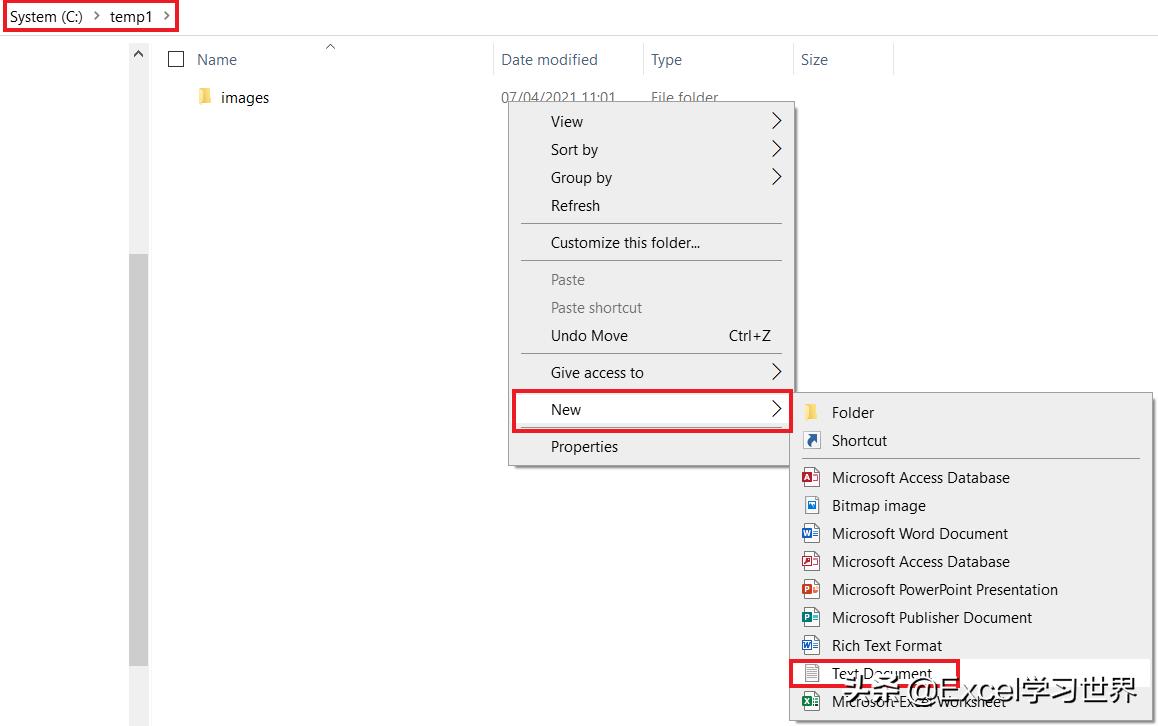1158x726 pixels.
Task: Expand the View submenu arrow
Action: (x=776, y=121)
